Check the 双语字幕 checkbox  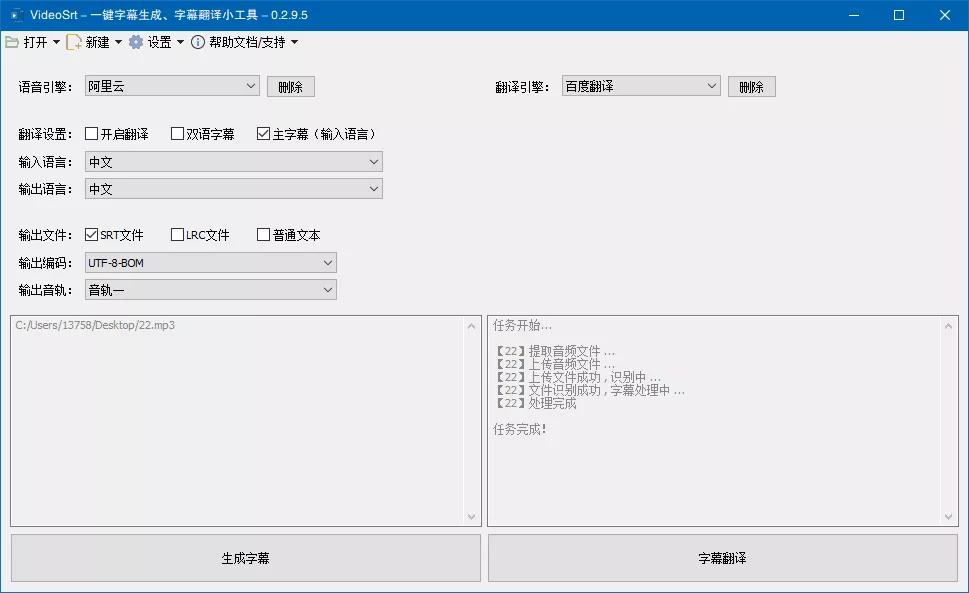pyautogui.click(x=177, y=133)
